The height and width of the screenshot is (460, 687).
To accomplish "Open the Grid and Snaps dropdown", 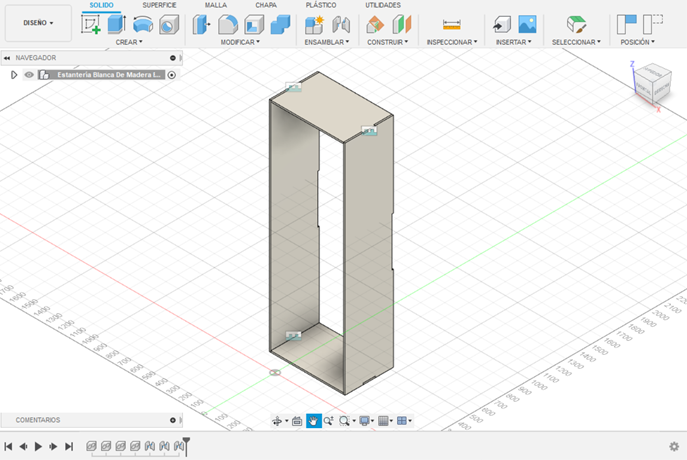I will [385, 421].
